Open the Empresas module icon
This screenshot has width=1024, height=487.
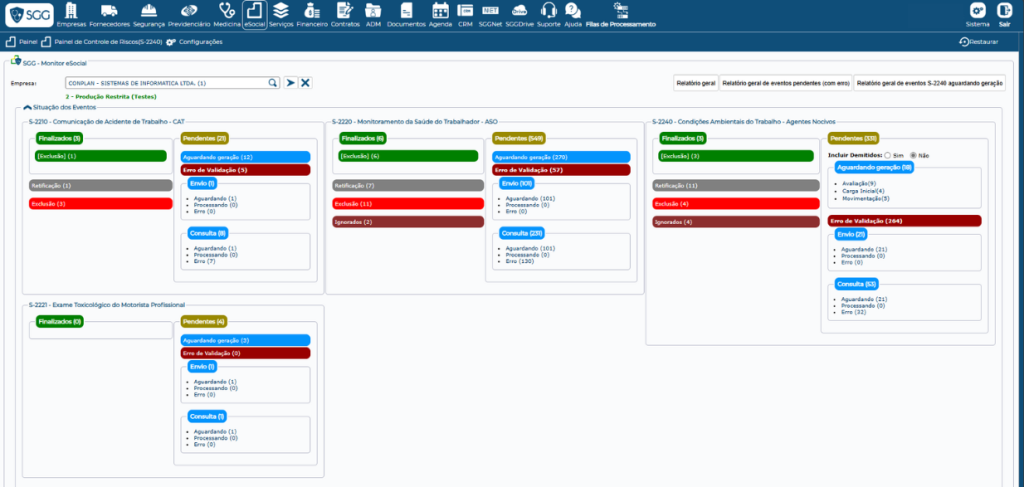coord(71,11)
